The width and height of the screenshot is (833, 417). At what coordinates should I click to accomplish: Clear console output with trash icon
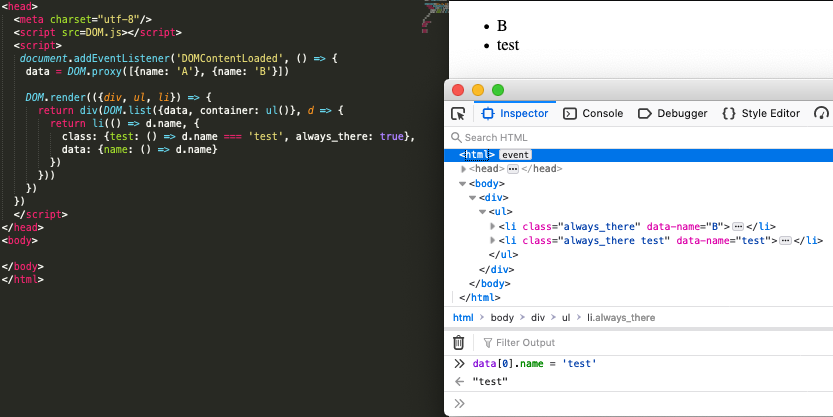coord(458,343)
